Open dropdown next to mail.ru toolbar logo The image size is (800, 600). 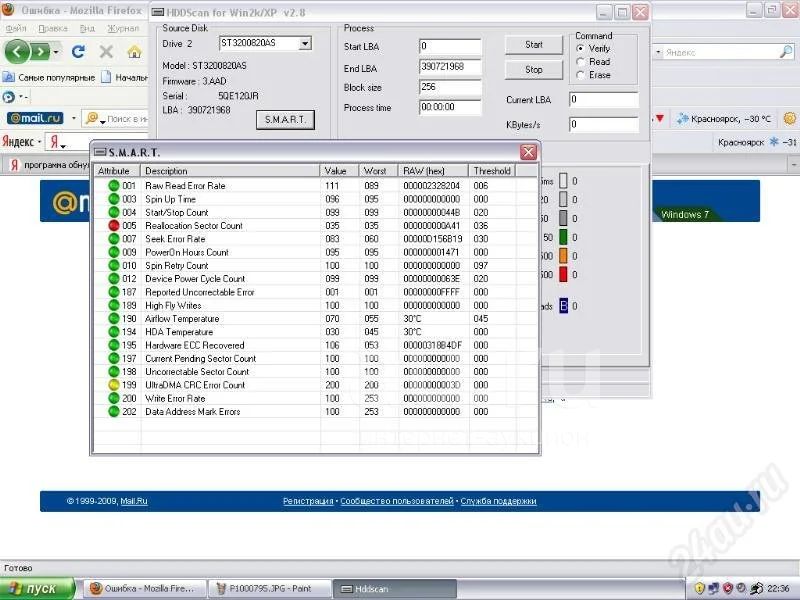(x=73, y=118)
